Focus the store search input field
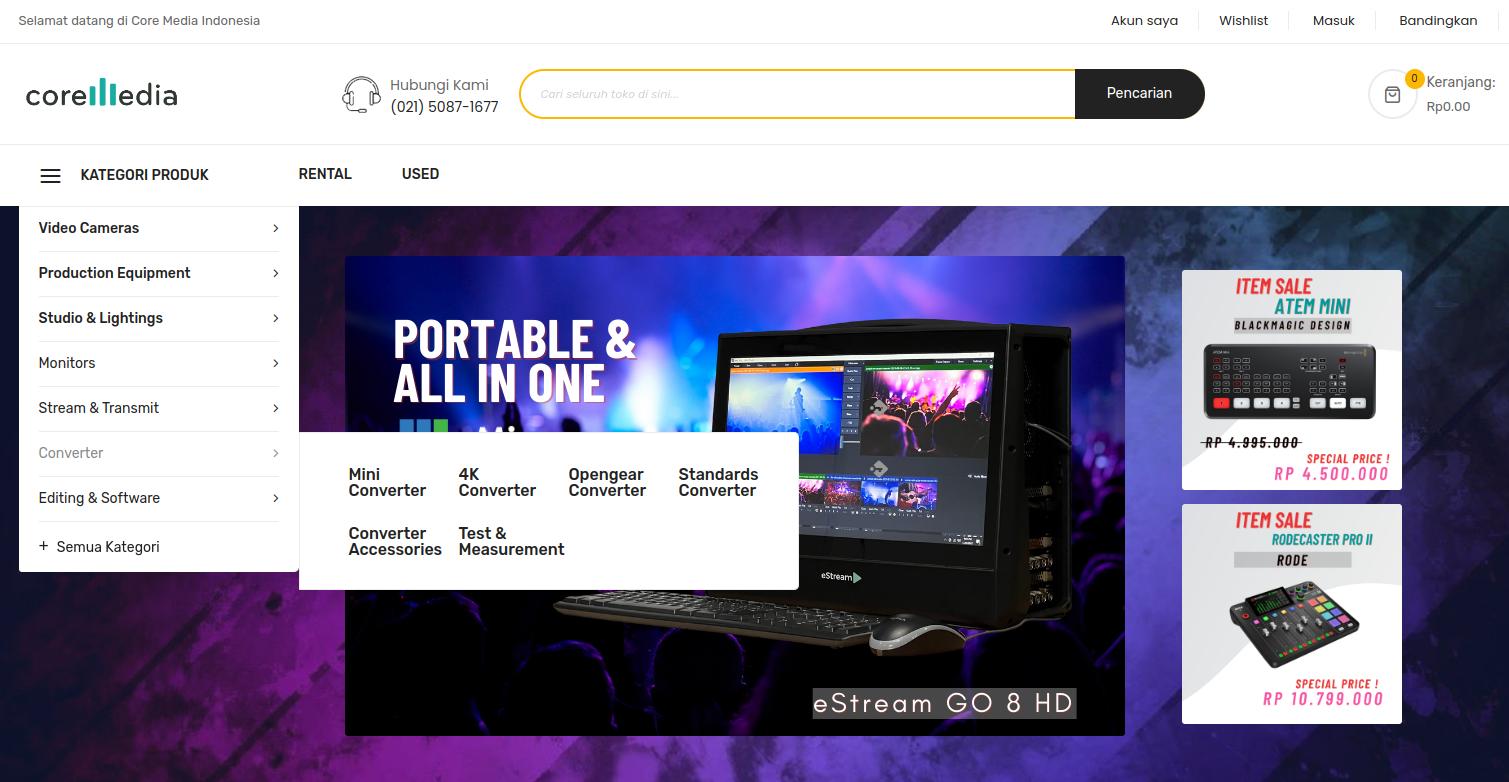Screen dimensions: 1509x782 click(798, 94)
